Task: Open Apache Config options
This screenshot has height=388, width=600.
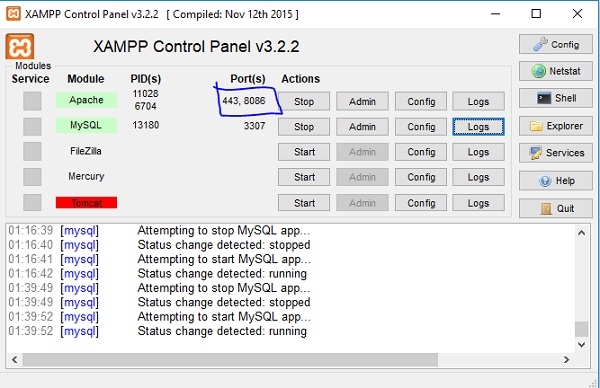Action: tap(421, 101)
